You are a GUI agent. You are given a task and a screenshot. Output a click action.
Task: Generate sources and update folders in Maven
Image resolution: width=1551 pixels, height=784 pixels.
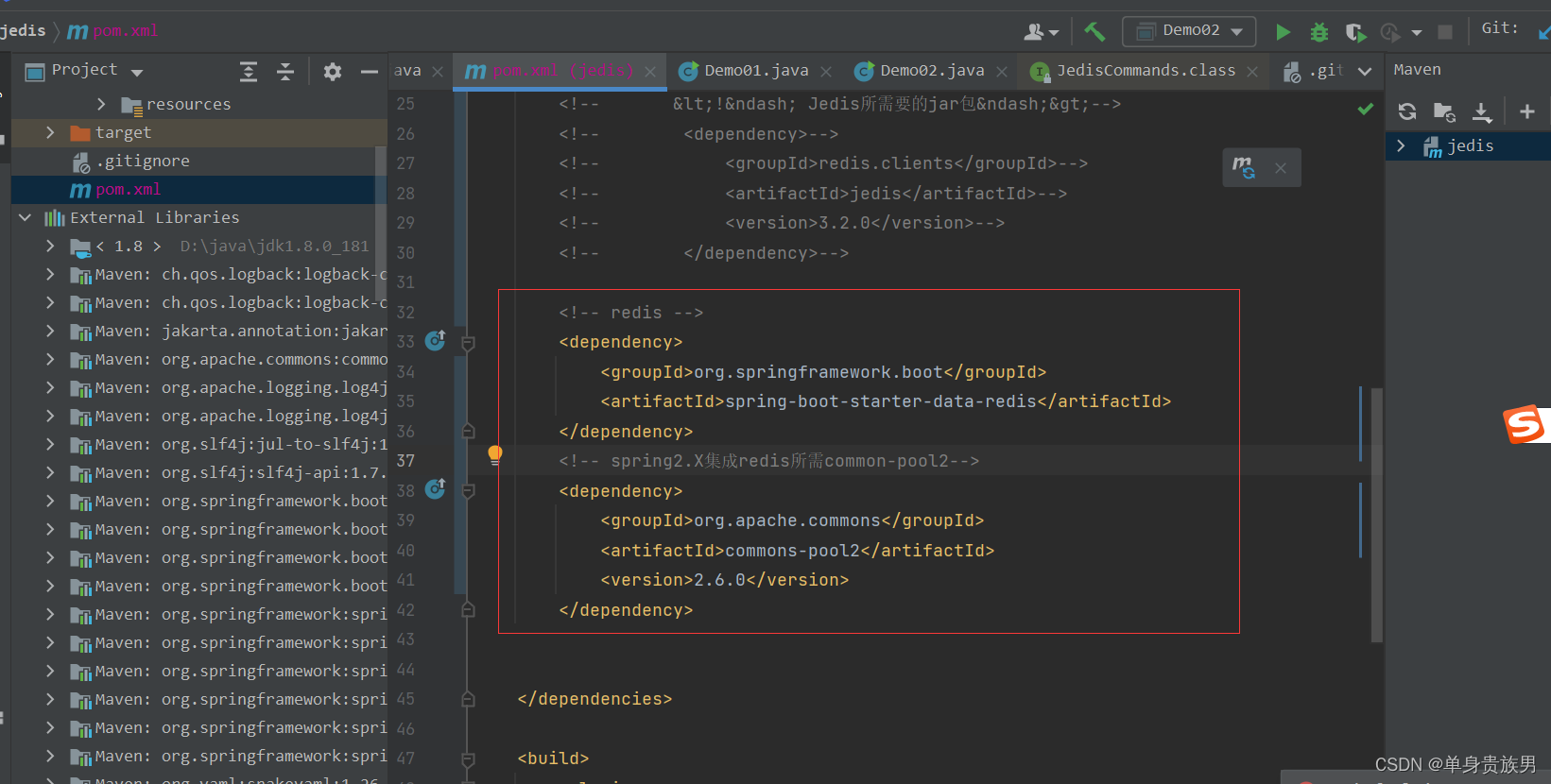pyautogui.click(x=1444, y=111)
